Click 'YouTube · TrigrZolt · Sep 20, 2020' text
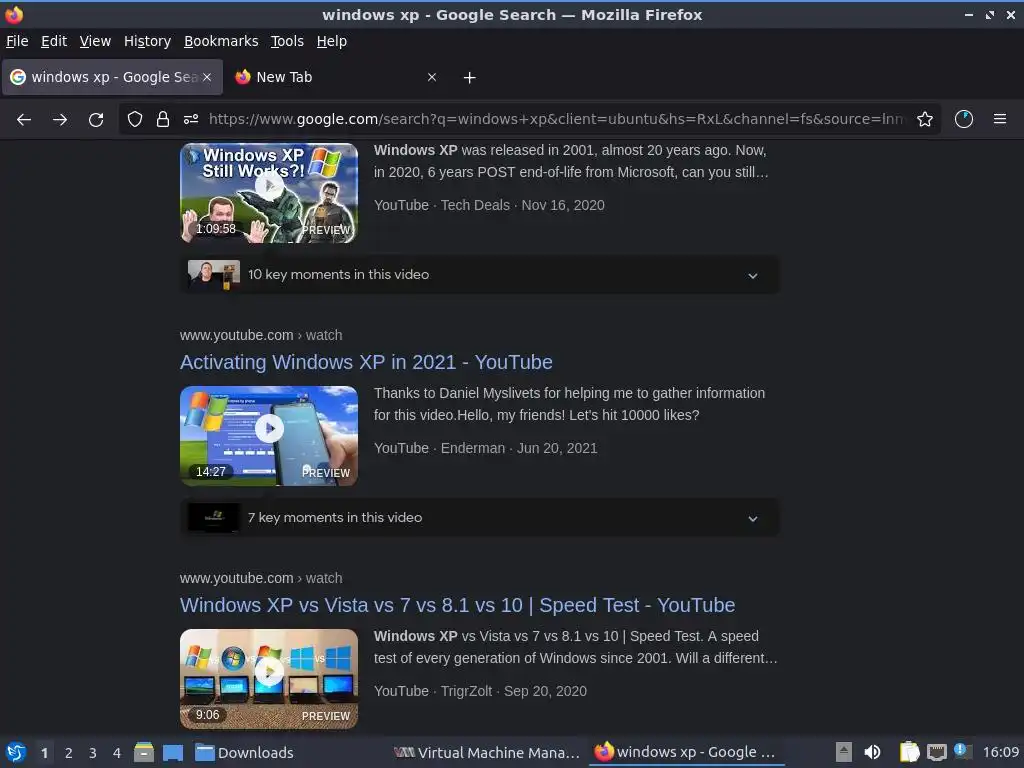This screenshot has height=768, width=1024. click(481, 692)
